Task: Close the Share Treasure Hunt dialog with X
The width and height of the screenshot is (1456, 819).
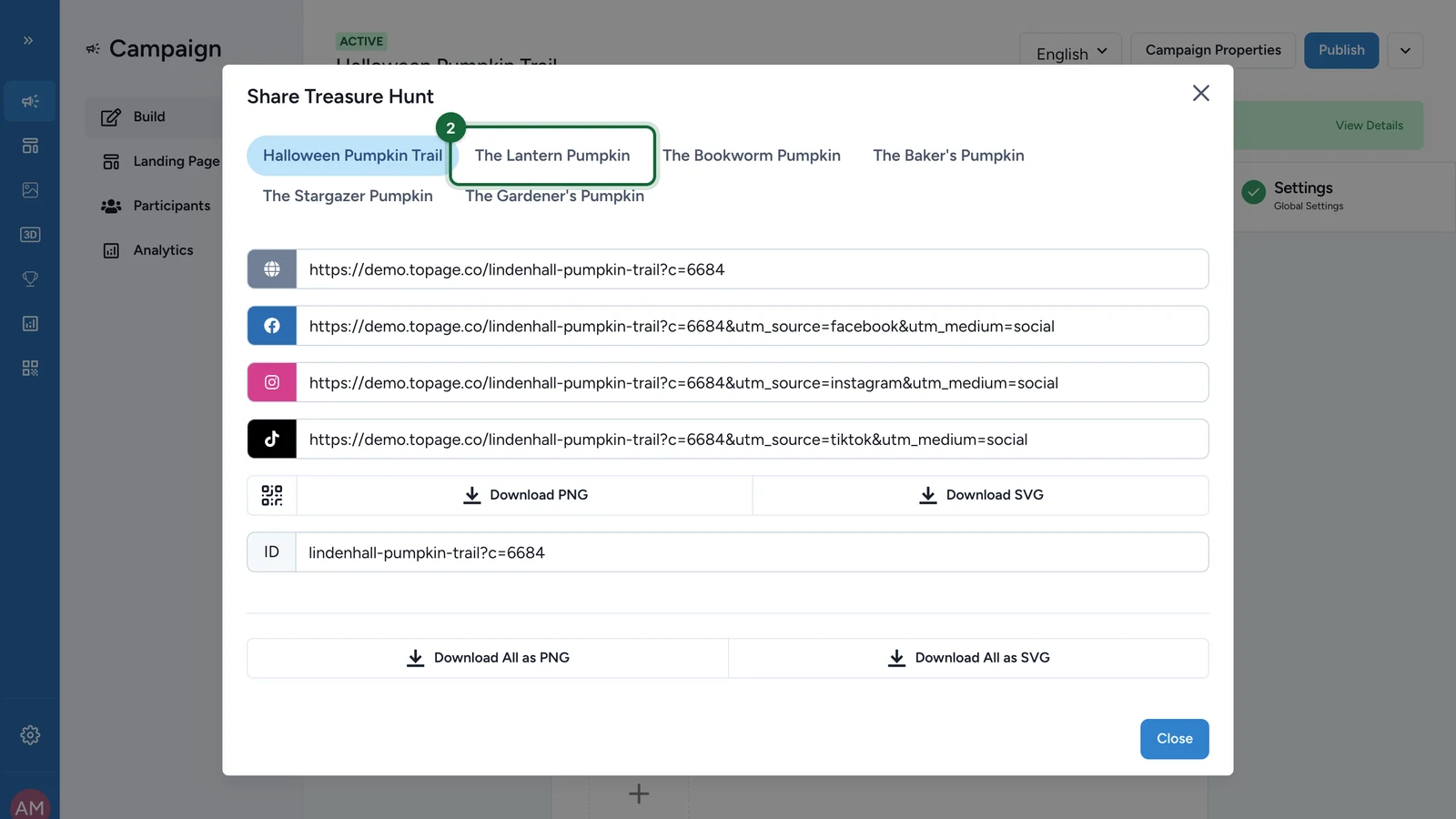Action: tap(1201, 93)
